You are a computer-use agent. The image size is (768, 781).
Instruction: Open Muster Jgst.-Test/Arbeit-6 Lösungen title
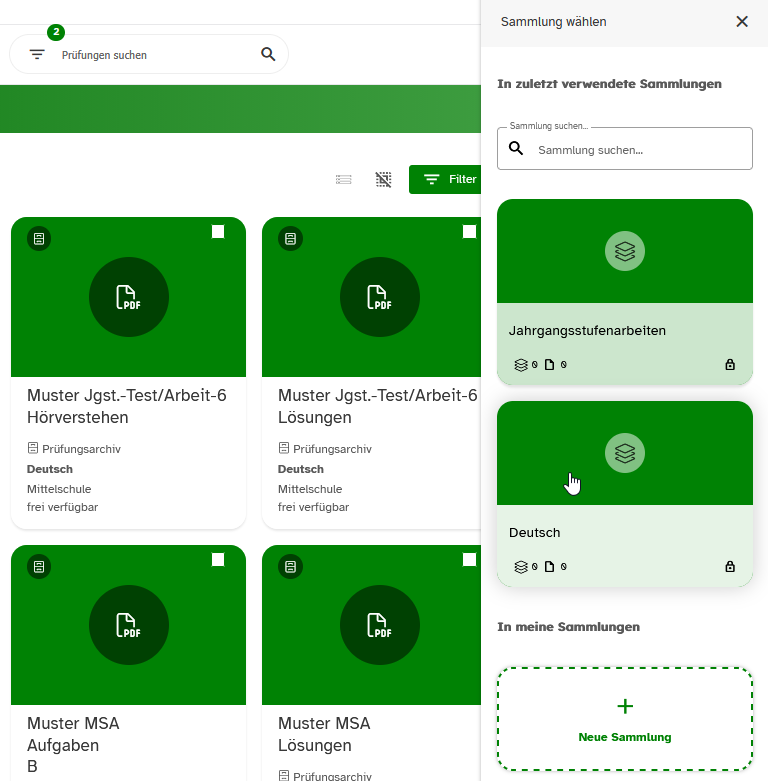[377, 406]
